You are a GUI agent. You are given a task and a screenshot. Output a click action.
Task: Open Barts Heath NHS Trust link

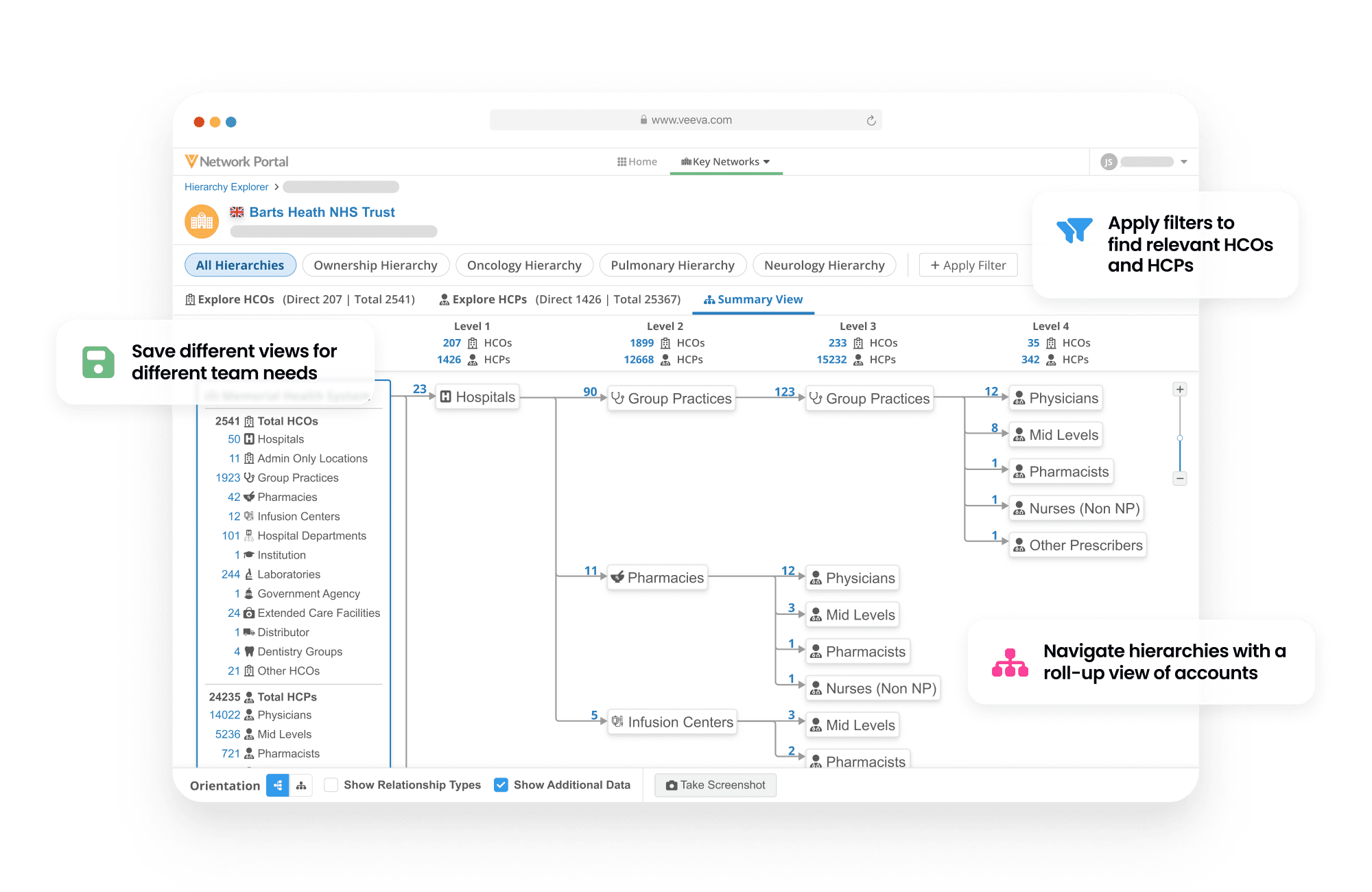[x=322, y=212]
